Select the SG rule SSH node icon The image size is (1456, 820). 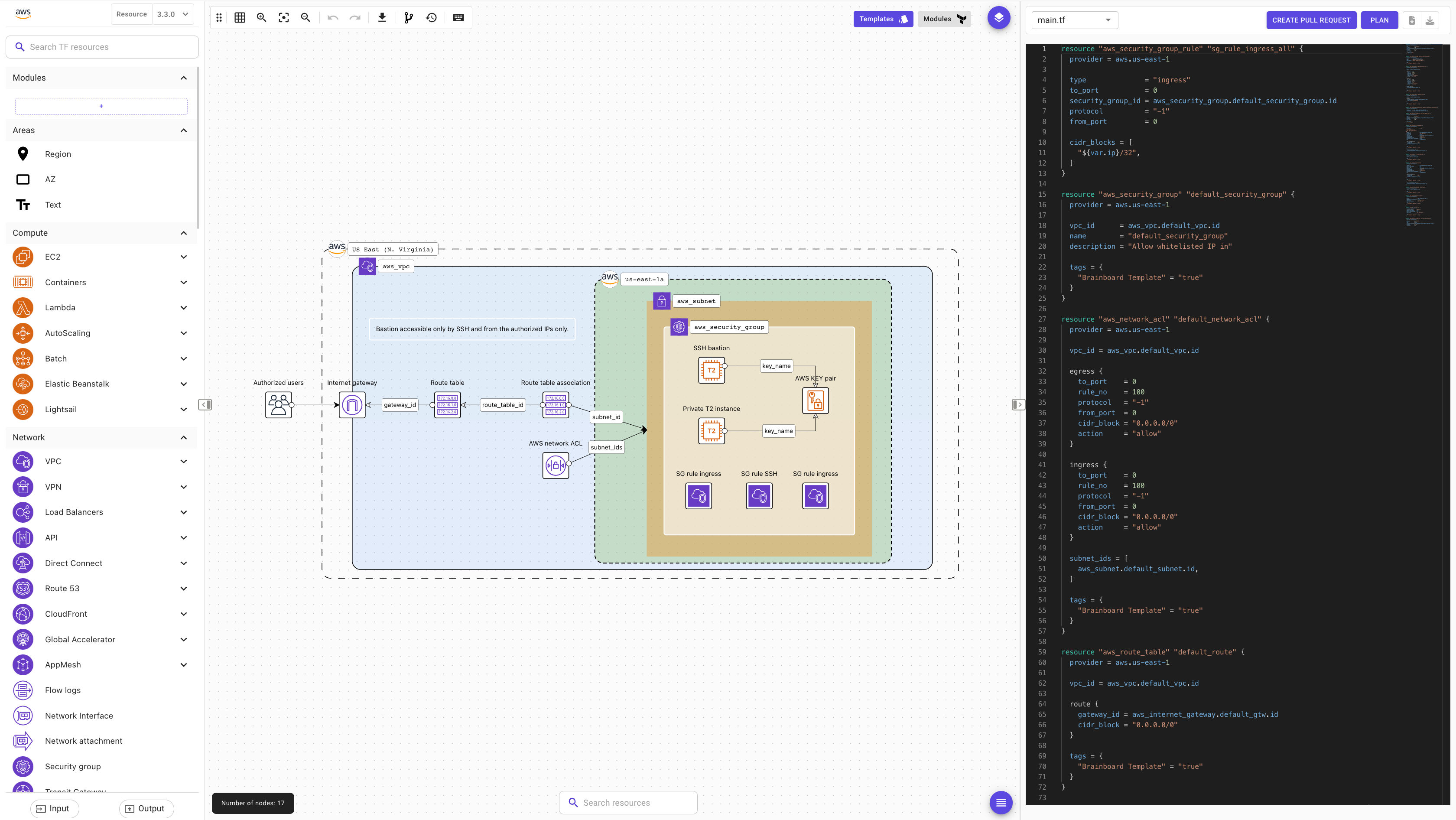tap(759, 496)
